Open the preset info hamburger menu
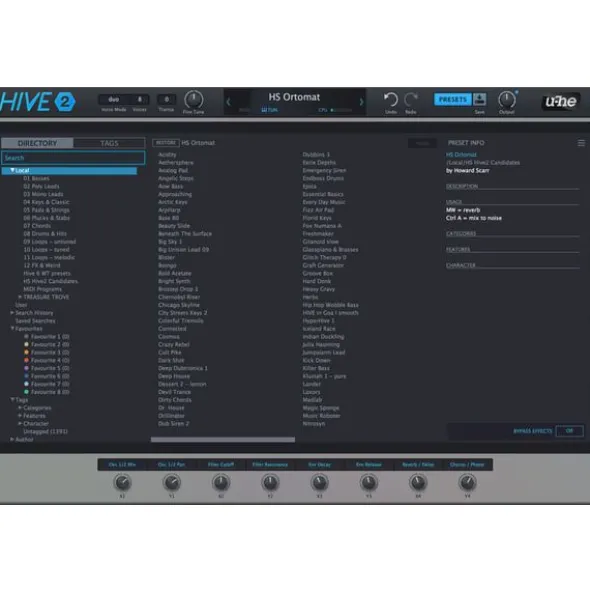The image size is (590, 591). point(581,143)
